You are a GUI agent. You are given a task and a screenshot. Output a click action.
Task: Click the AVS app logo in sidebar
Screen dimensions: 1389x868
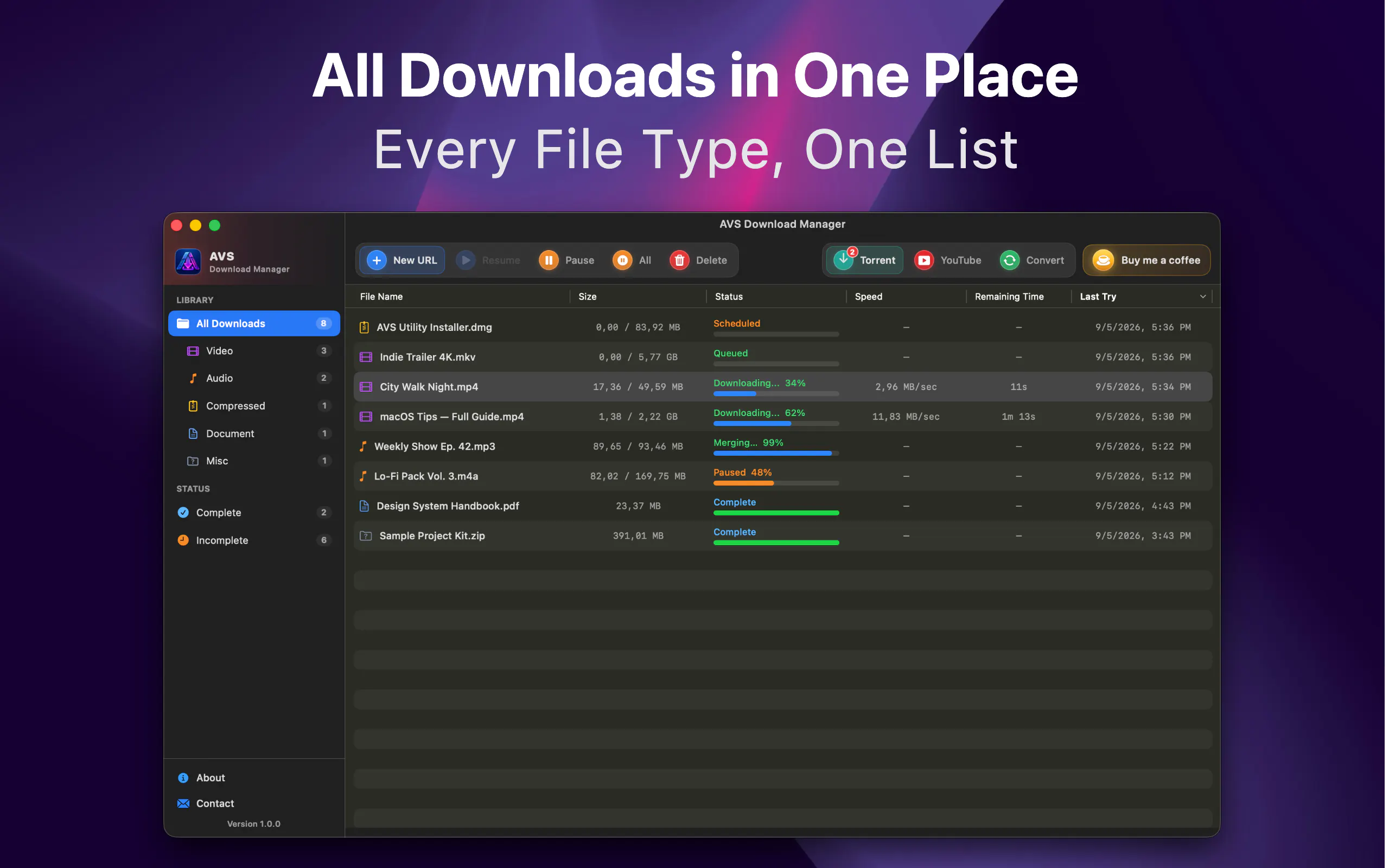pos(188,262)
